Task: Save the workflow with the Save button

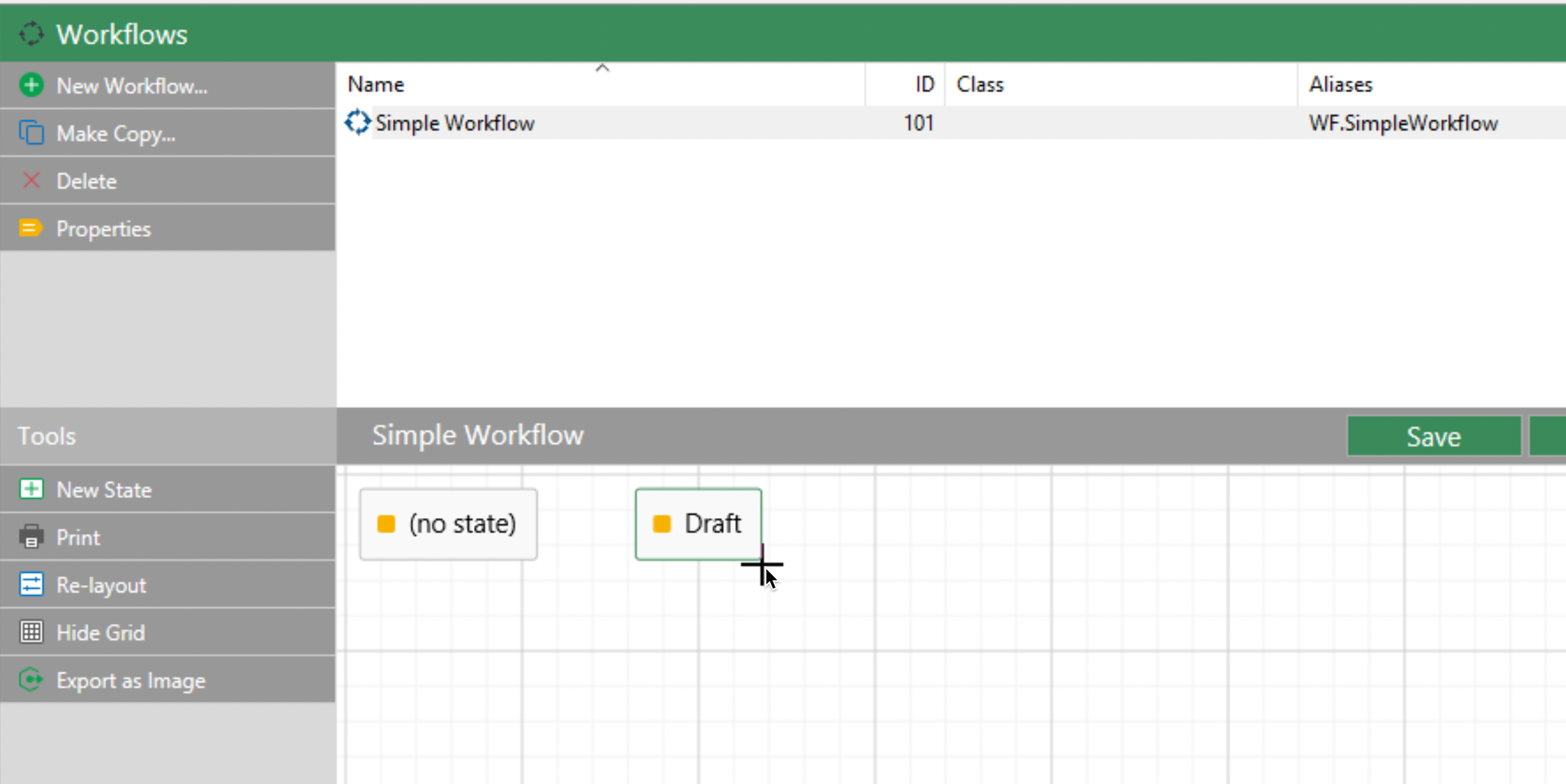Action: tap(1434, 436)
